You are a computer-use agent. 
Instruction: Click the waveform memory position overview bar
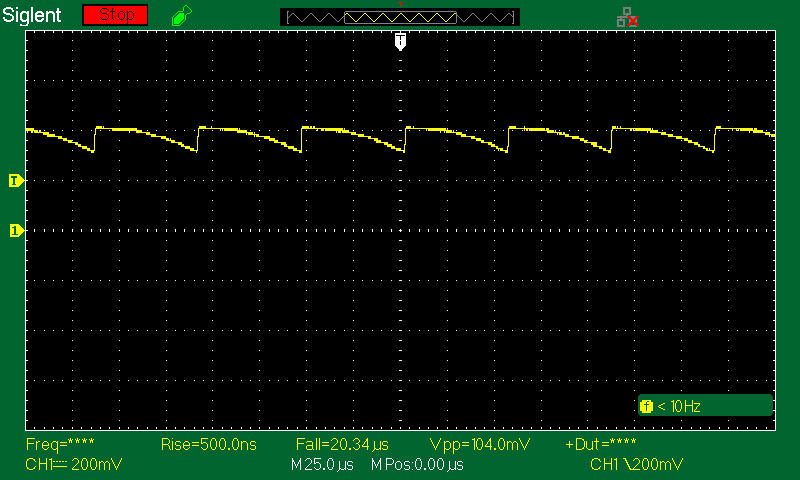click(x=400, y=17)
